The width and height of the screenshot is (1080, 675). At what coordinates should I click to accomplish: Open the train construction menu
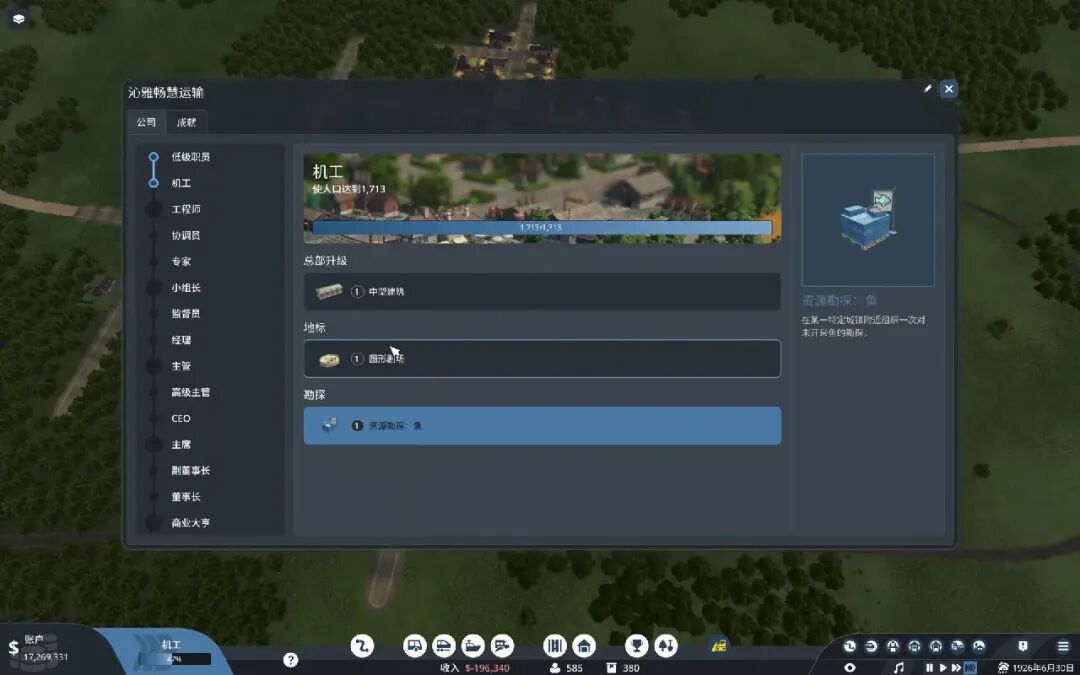[x=444, y=645]
